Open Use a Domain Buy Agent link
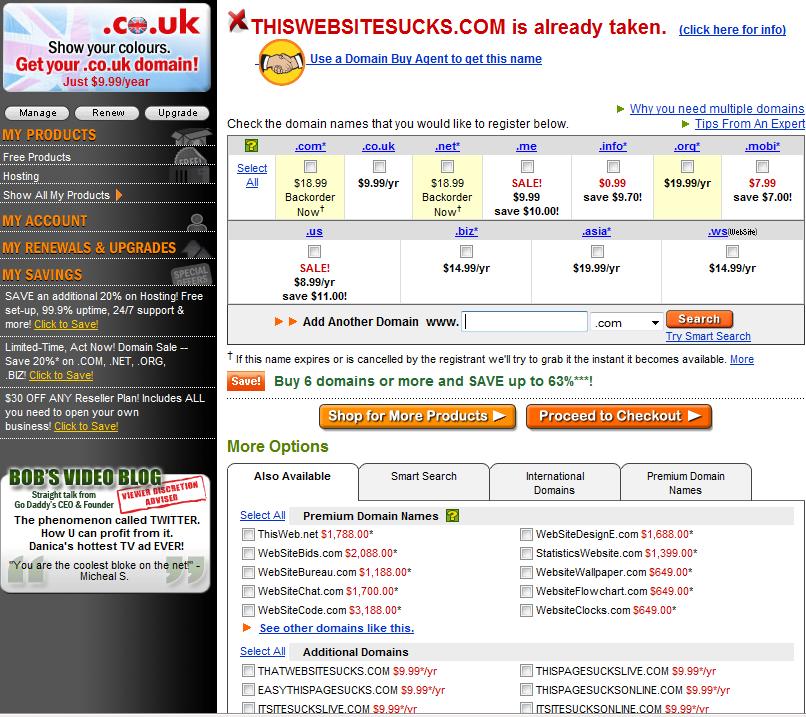Image resolution: width=806 pixels, height=717 pixels. click(426, 59)
